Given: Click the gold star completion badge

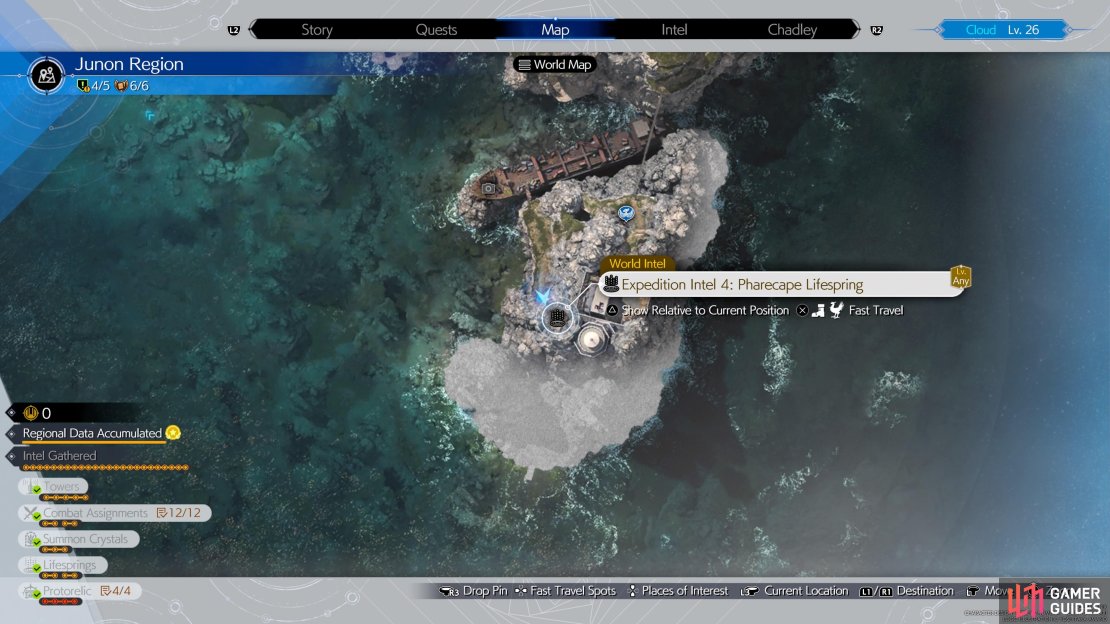Looking at the screenshot, I should 173,433.
